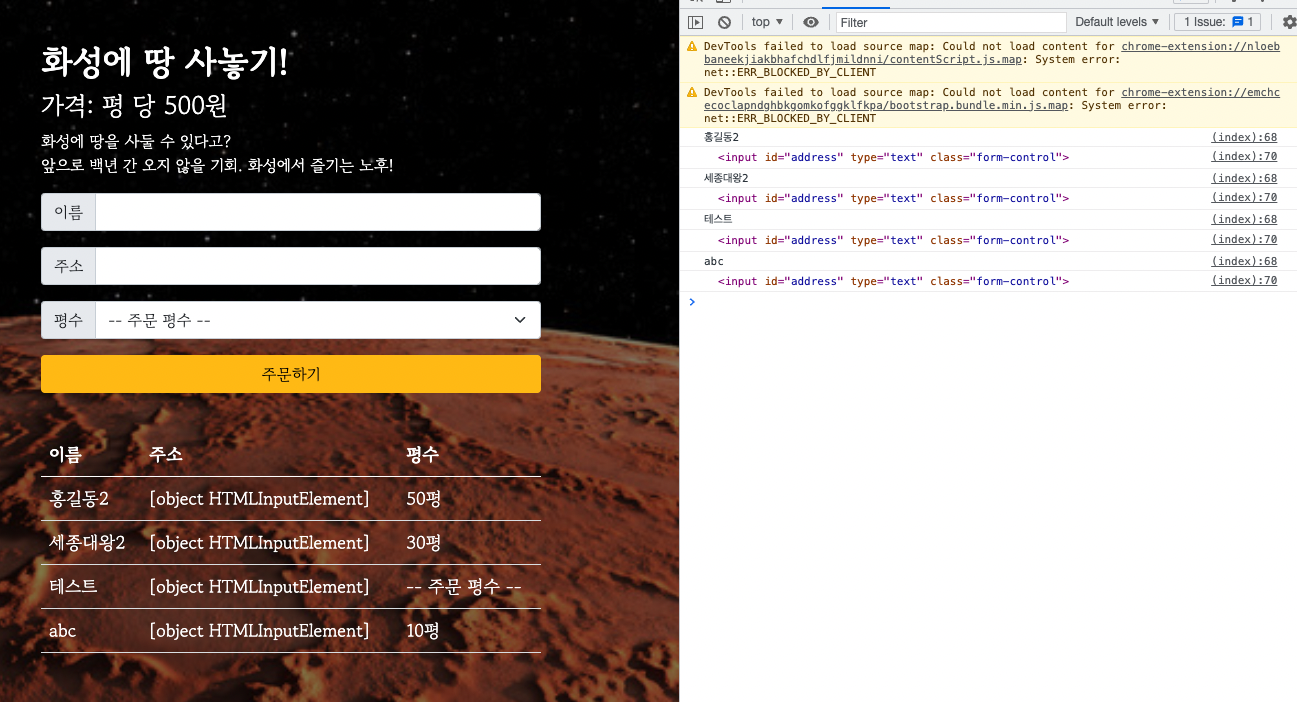Click into the 이름 input field
The width and height of the screenshot is (1297, 702).
click(318, 212)
